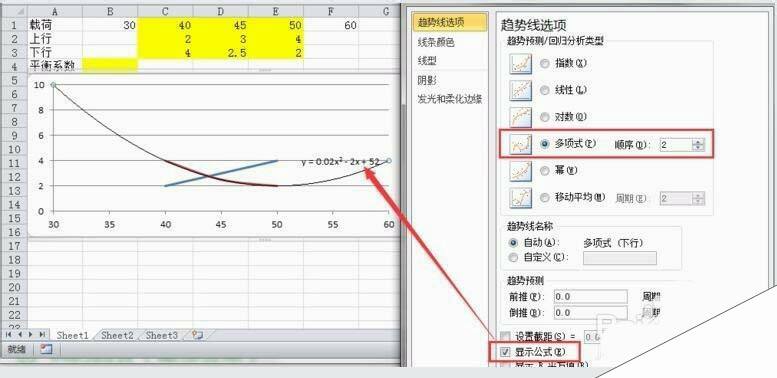
Task: Click the polynomial trendline type icon
Action: tap(520, 144)
